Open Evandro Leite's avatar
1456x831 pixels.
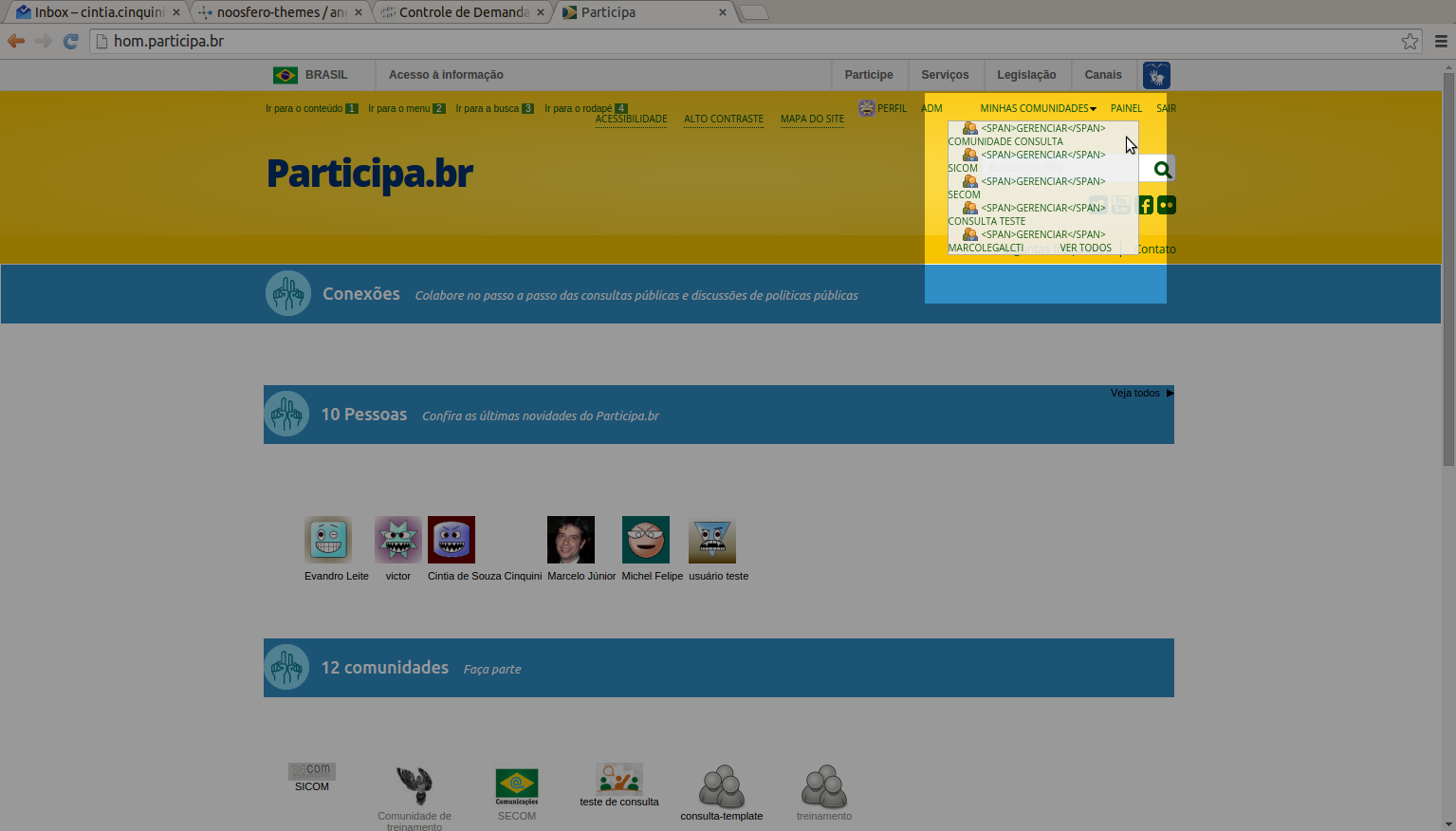point(328,540)
